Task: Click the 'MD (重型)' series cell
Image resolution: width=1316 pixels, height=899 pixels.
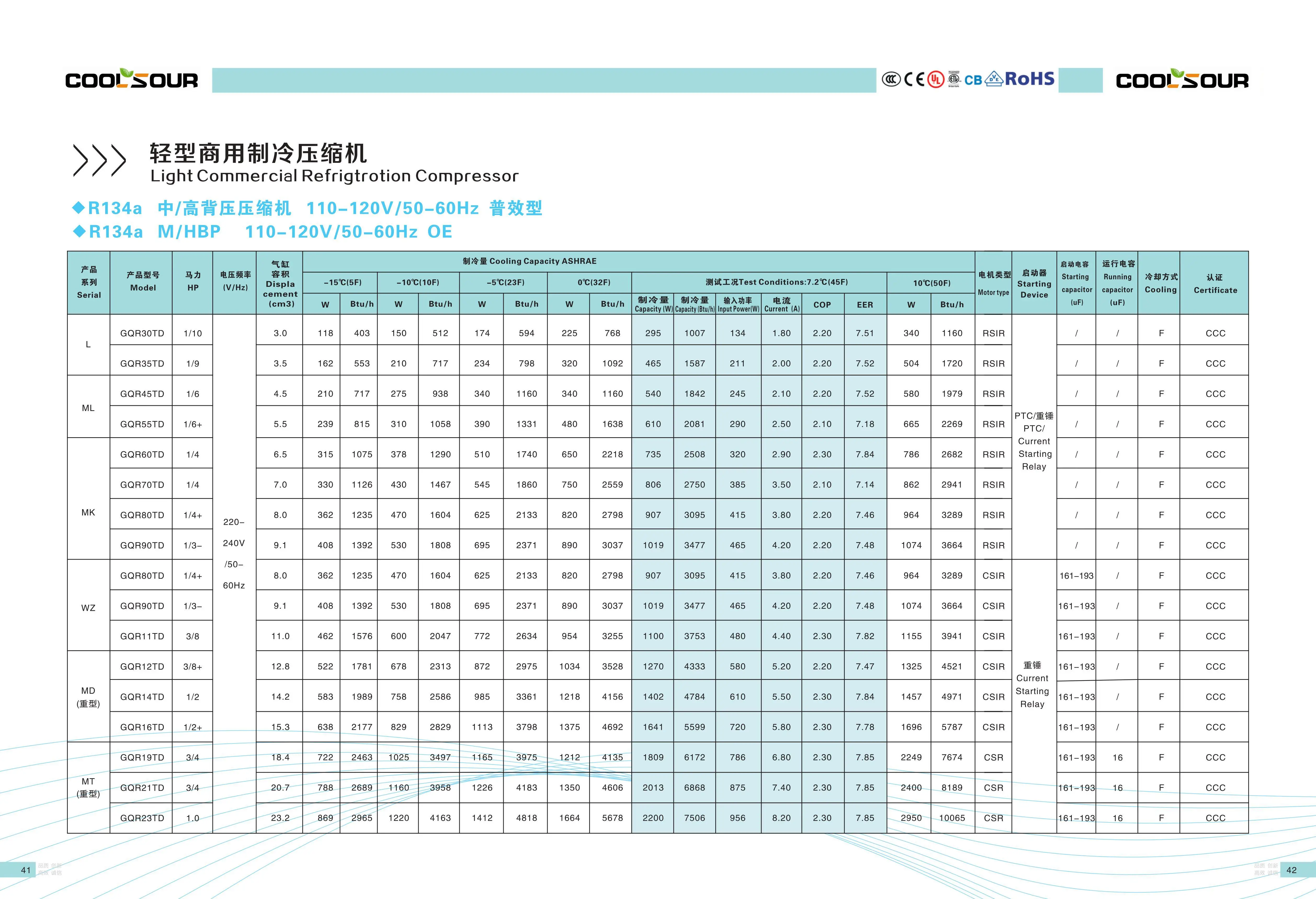Action: coord(88,697)
